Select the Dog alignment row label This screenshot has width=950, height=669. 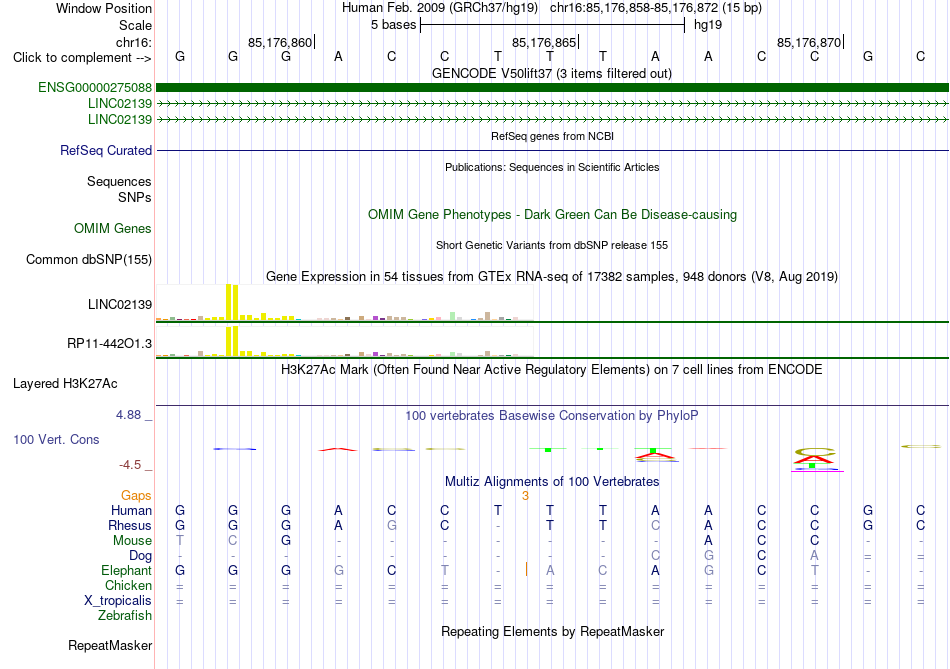[x=140, y=556]
